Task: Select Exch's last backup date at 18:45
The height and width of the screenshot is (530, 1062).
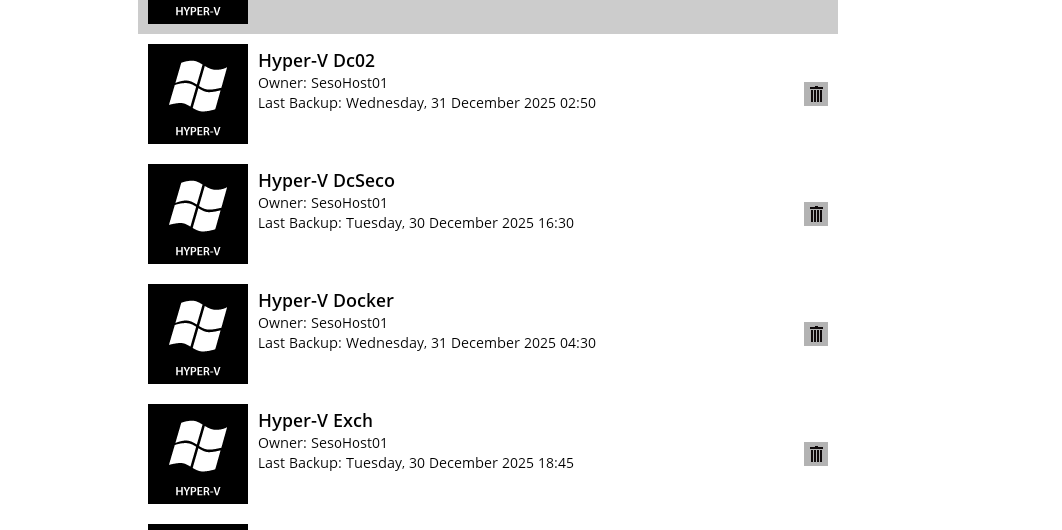Action: [x=459, y=463]
